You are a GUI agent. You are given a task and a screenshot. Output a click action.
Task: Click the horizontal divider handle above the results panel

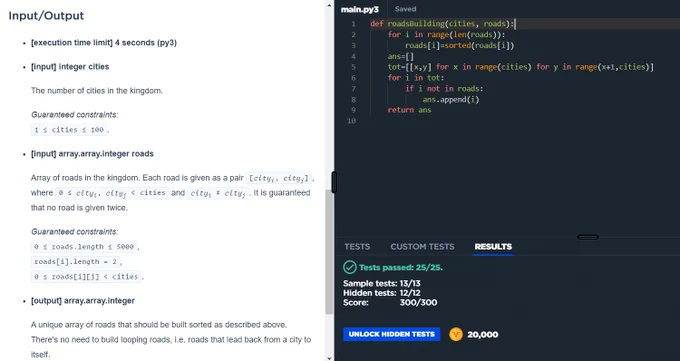(588, 237)
